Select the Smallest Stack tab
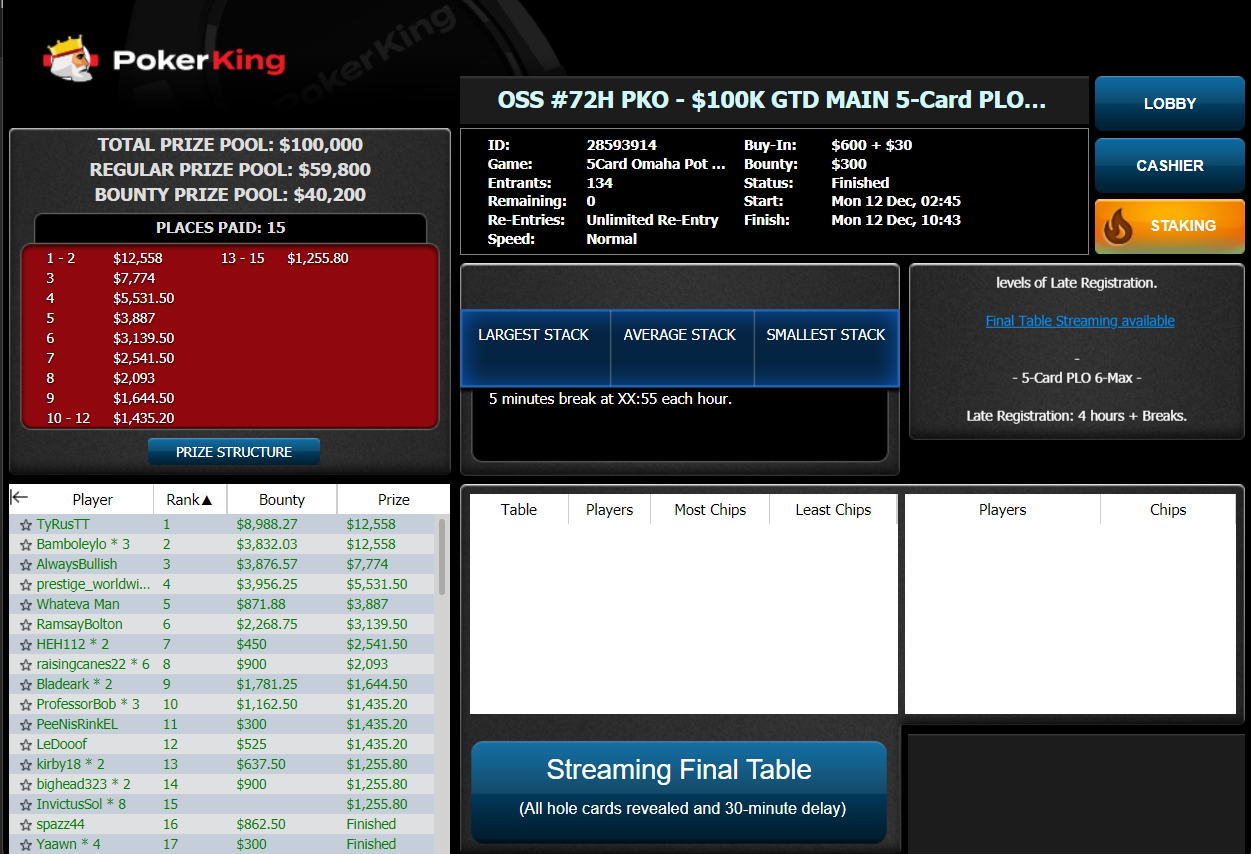 pos(826,335)
